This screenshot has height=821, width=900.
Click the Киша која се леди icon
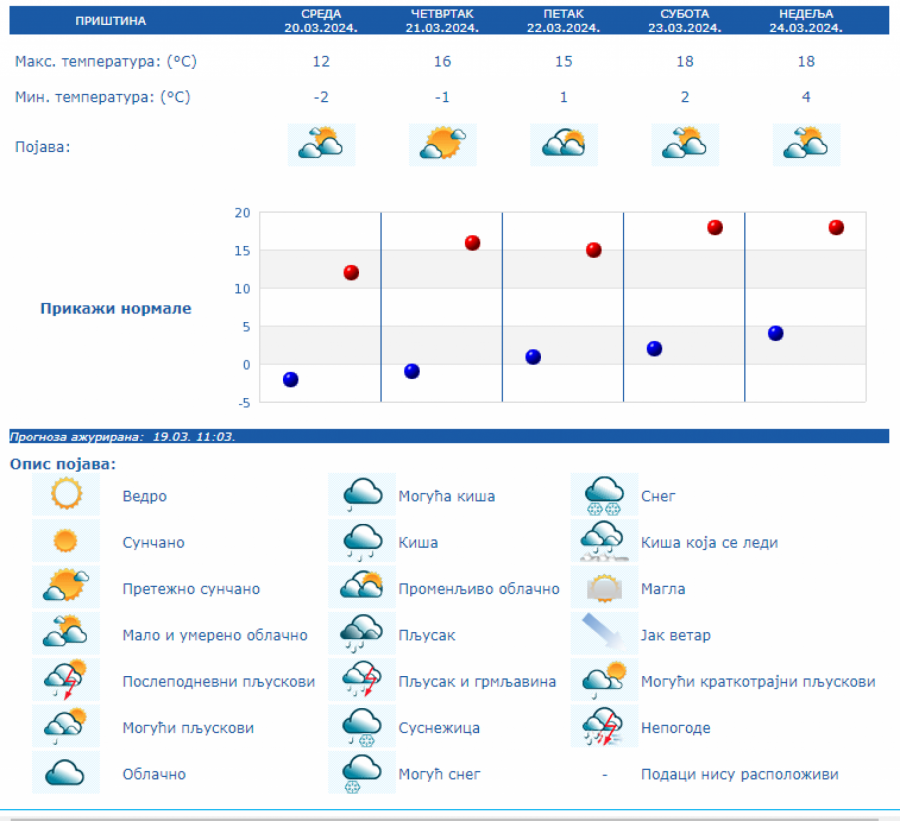(604, 542)
